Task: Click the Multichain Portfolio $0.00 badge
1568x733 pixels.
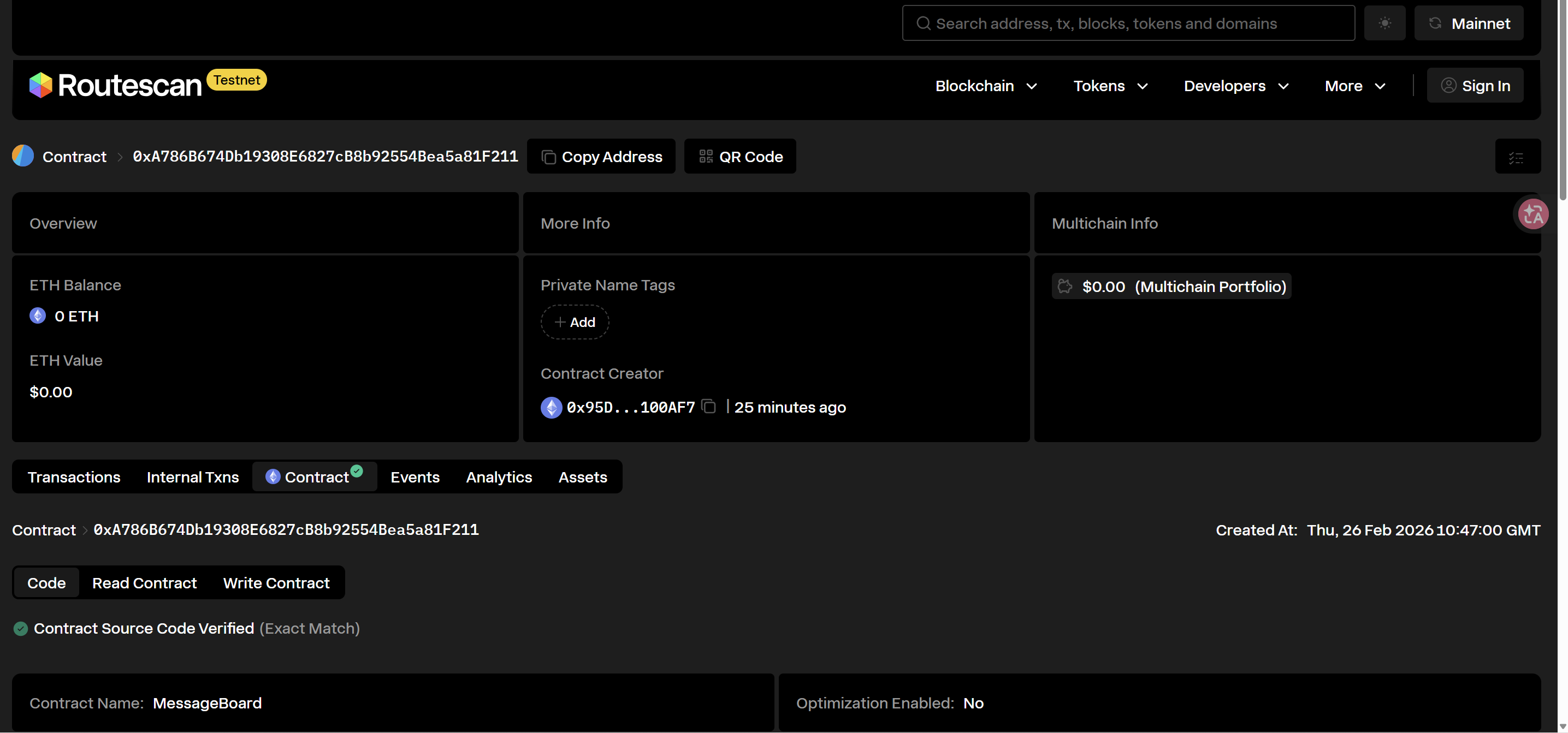Action: click(x=1171, y=287)
